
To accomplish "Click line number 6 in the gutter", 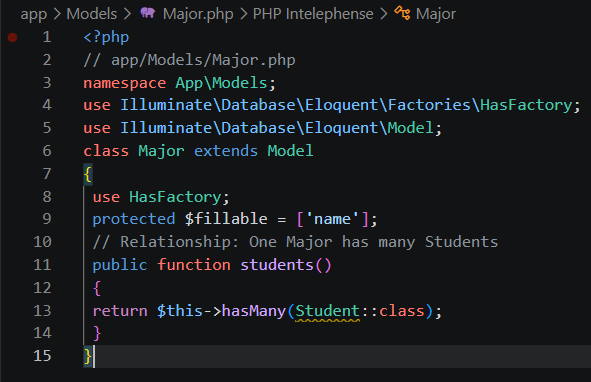I will point(47,151).
